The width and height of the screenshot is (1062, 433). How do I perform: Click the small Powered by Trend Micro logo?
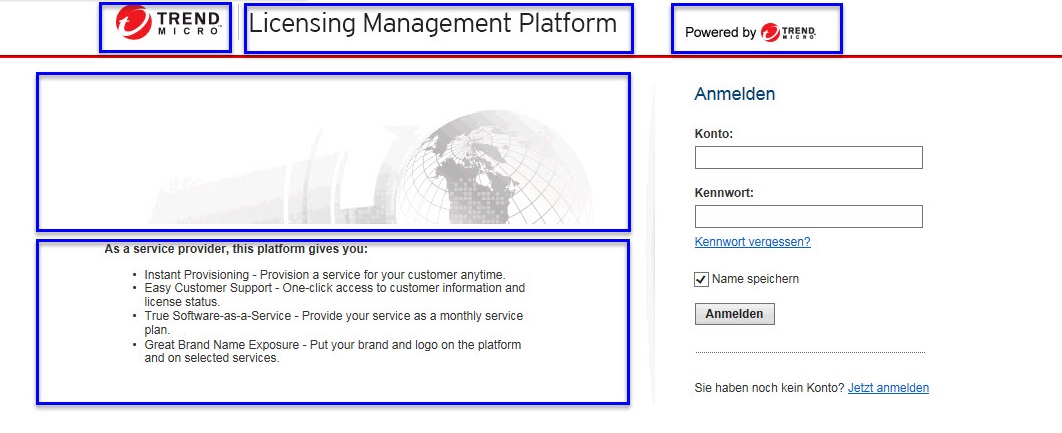788,32
